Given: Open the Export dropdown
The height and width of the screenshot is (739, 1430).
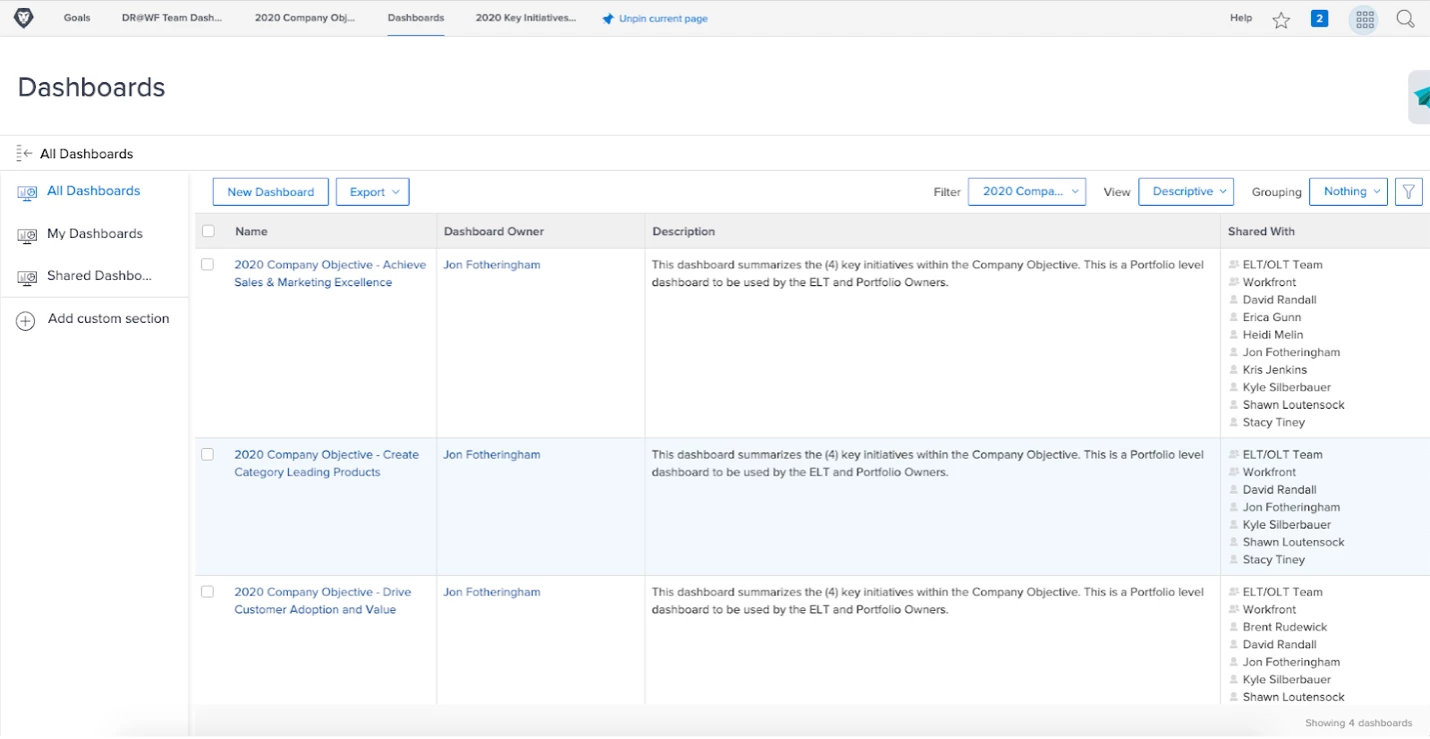Looking at the screenshot, I should (x=373, y=192).
